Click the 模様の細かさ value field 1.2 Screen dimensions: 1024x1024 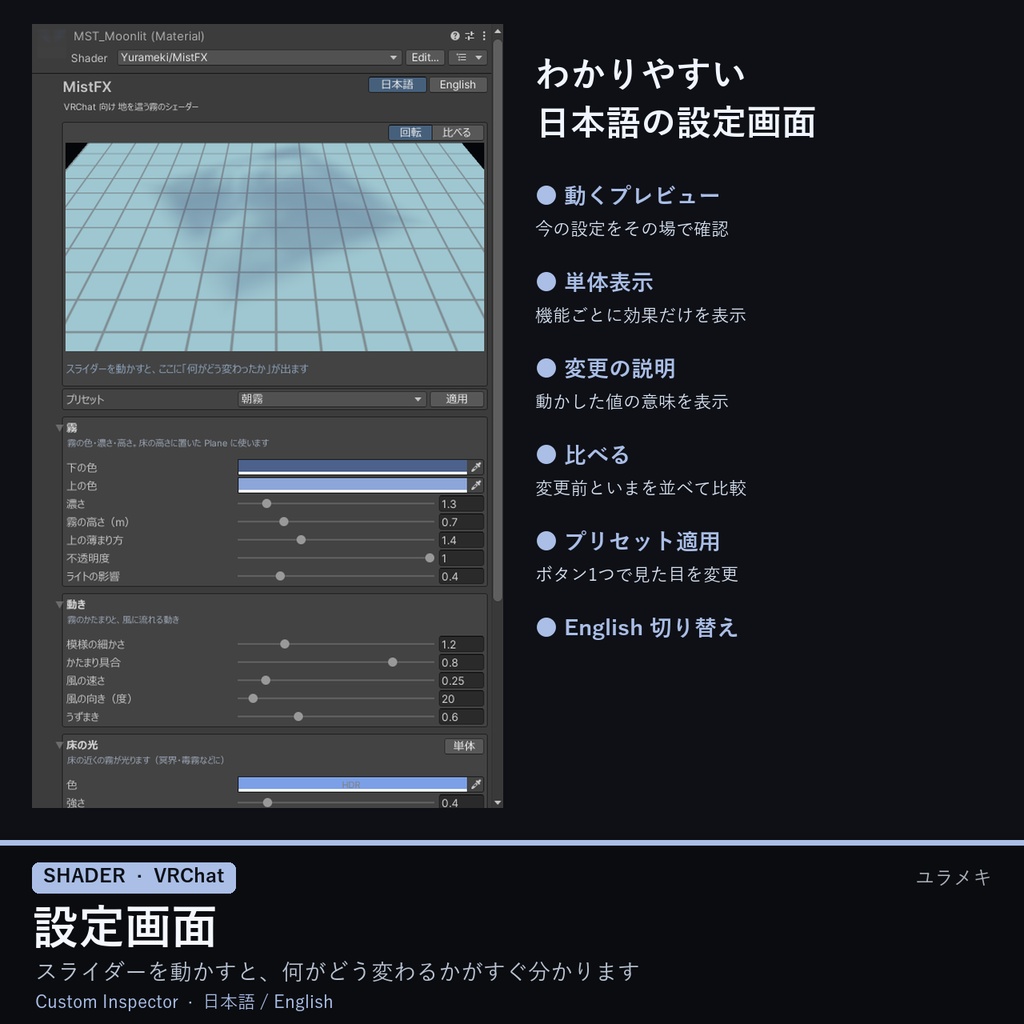461,644
